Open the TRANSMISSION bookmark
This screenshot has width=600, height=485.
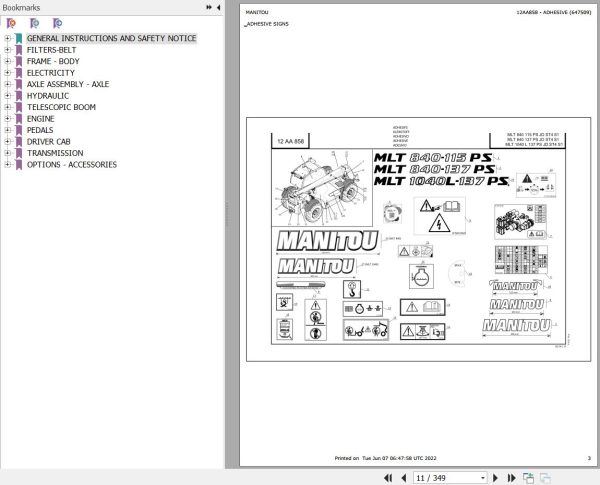click(x=55, y=153)
